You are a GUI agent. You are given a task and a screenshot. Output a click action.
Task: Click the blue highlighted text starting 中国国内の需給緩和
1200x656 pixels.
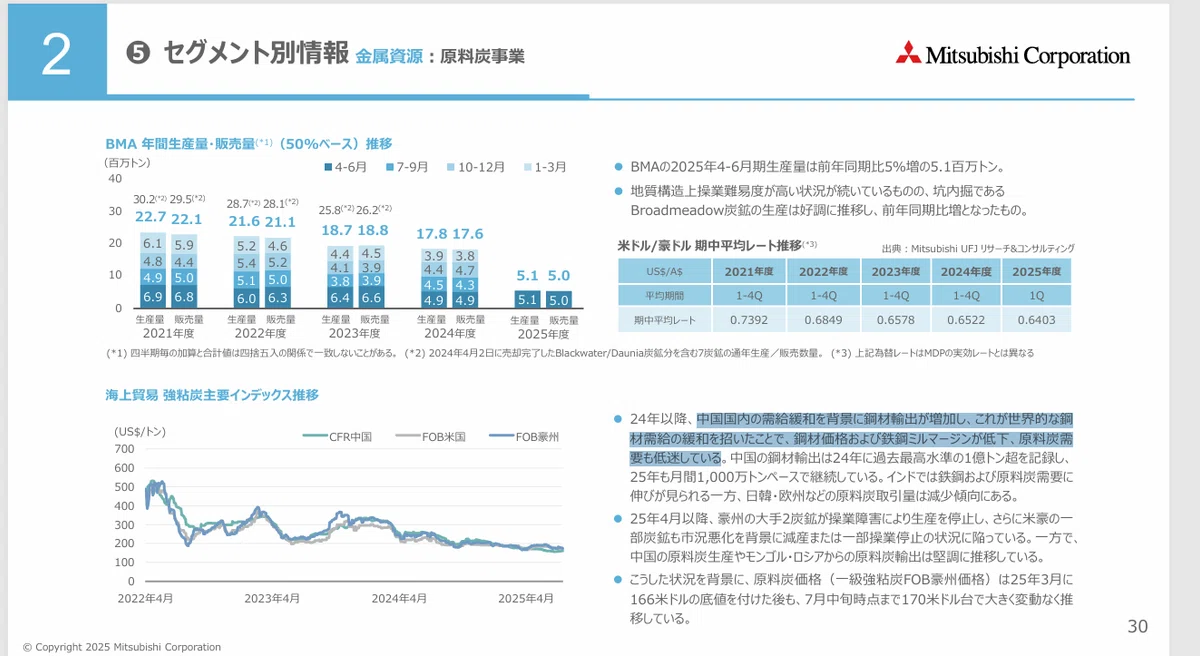coord(852,438)
